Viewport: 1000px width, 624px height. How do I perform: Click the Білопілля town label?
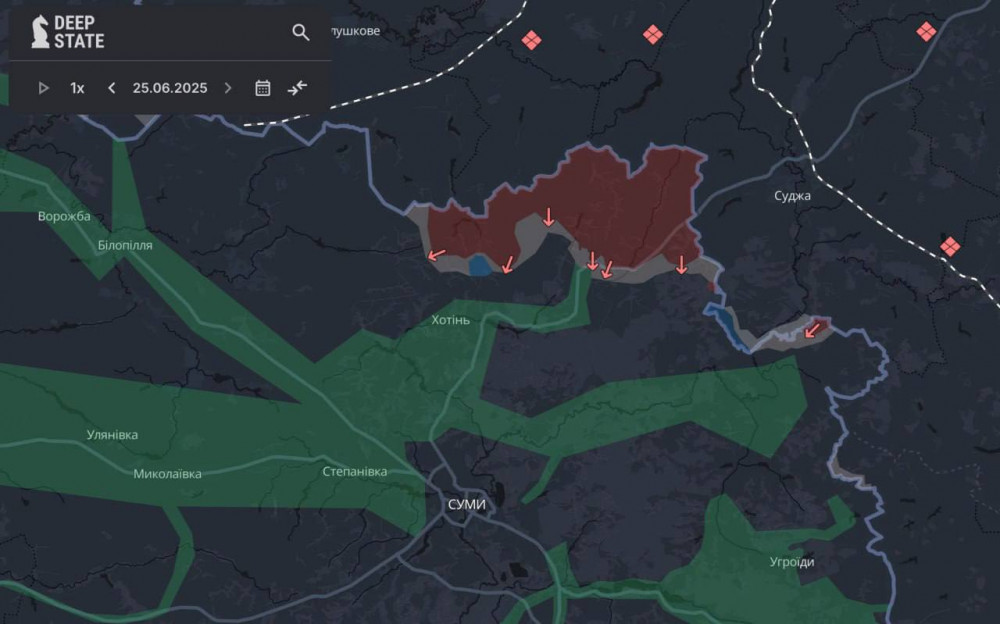point(125,245)
